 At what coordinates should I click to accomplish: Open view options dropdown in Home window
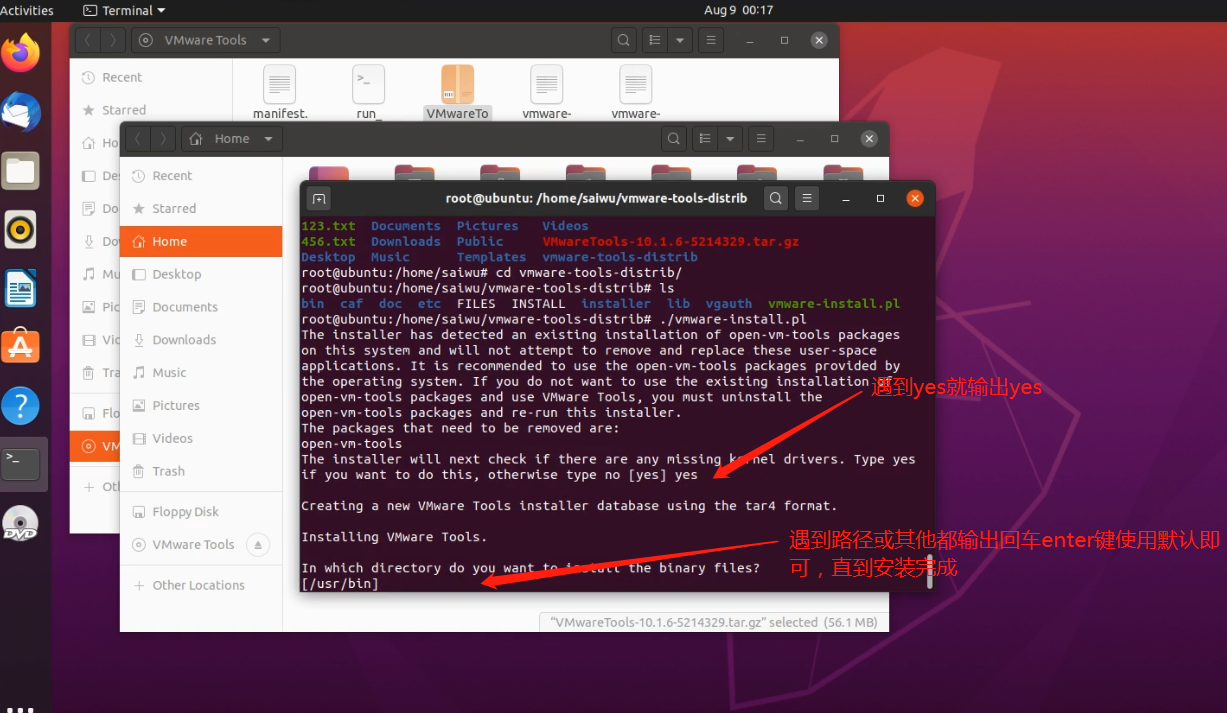point(731,139)
